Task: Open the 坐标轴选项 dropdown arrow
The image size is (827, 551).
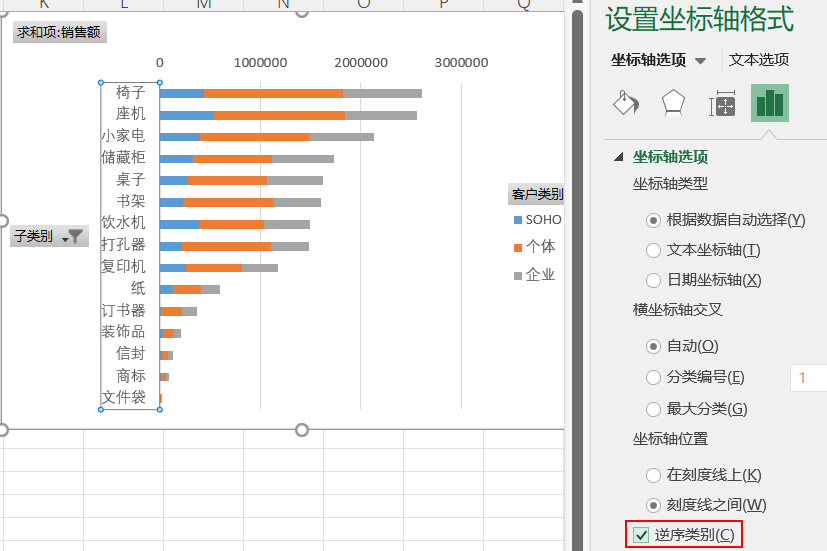Action: (701, 61)
